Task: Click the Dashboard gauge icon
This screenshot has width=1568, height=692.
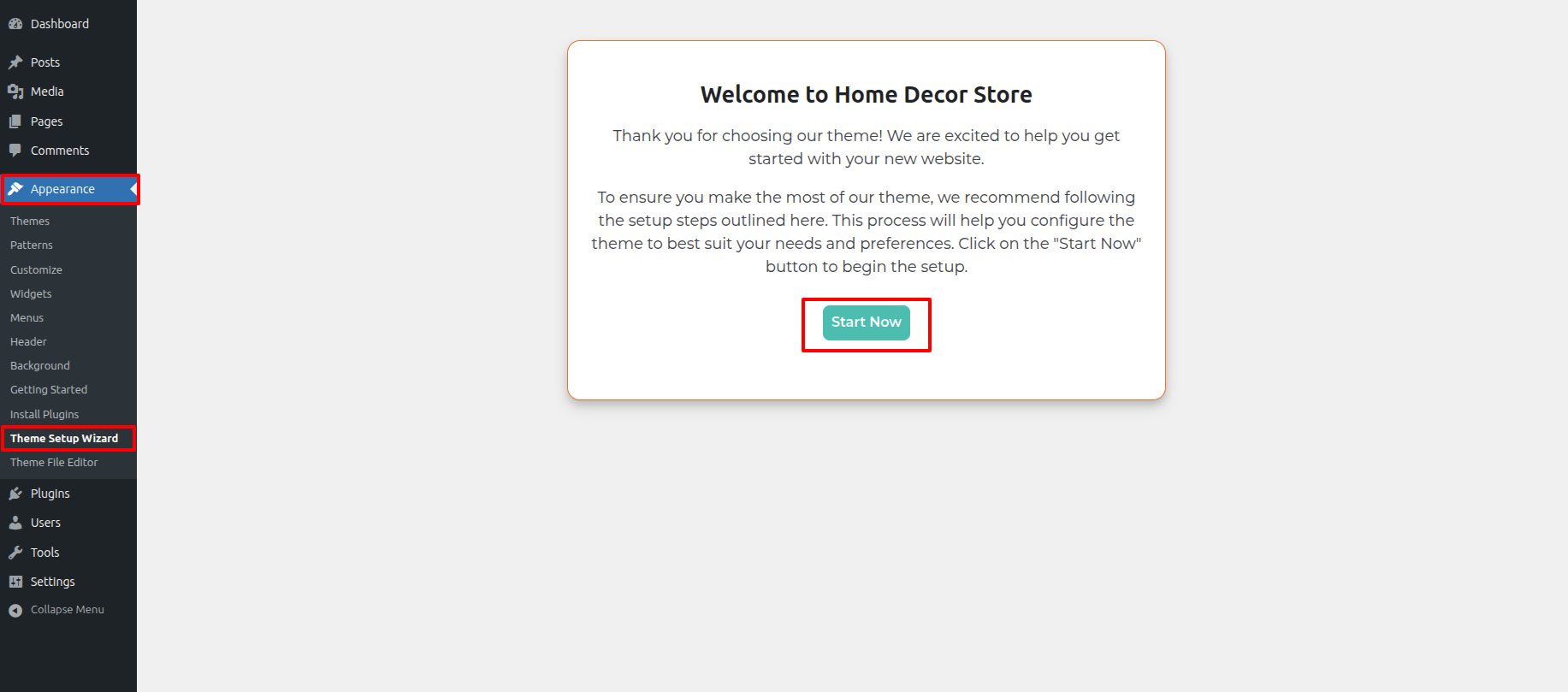Action: (x=15, y=24)
